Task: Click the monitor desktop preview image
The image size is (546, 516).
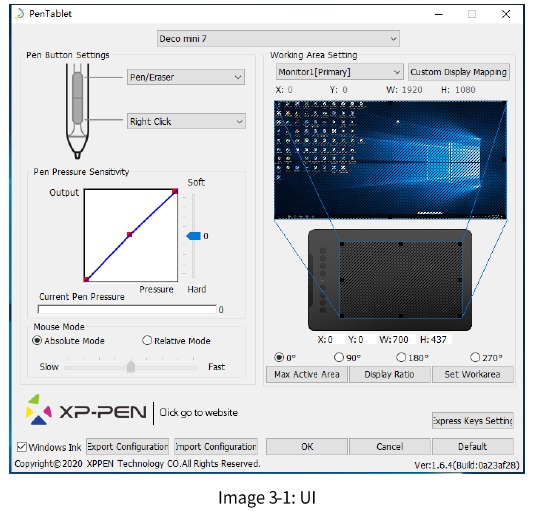Action: coord(390,160)
